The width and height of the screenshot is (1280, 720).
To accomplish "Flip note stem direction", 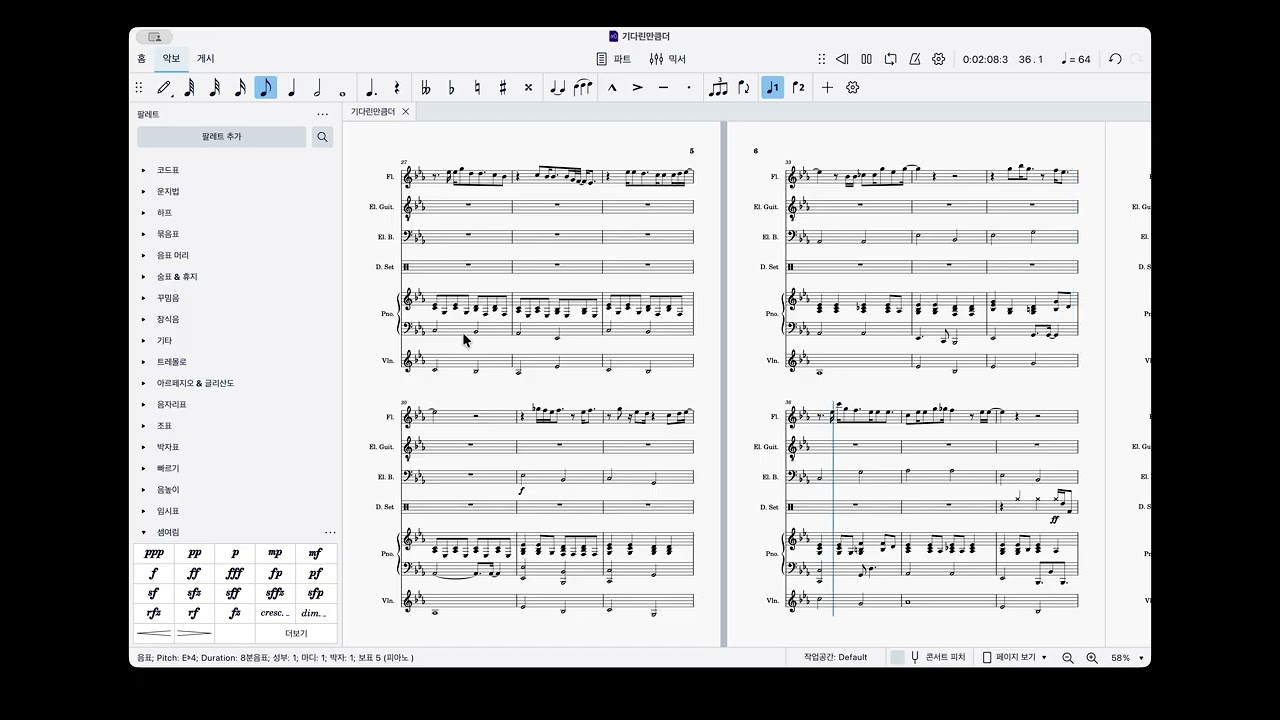I will [x=743, y=88].
